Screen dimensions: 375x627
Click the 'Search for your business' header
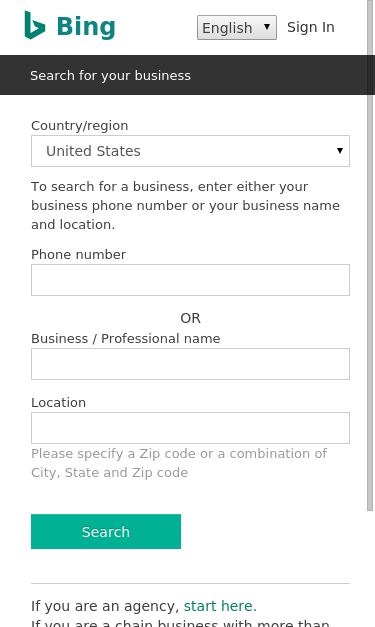click(x=110, y=75)
